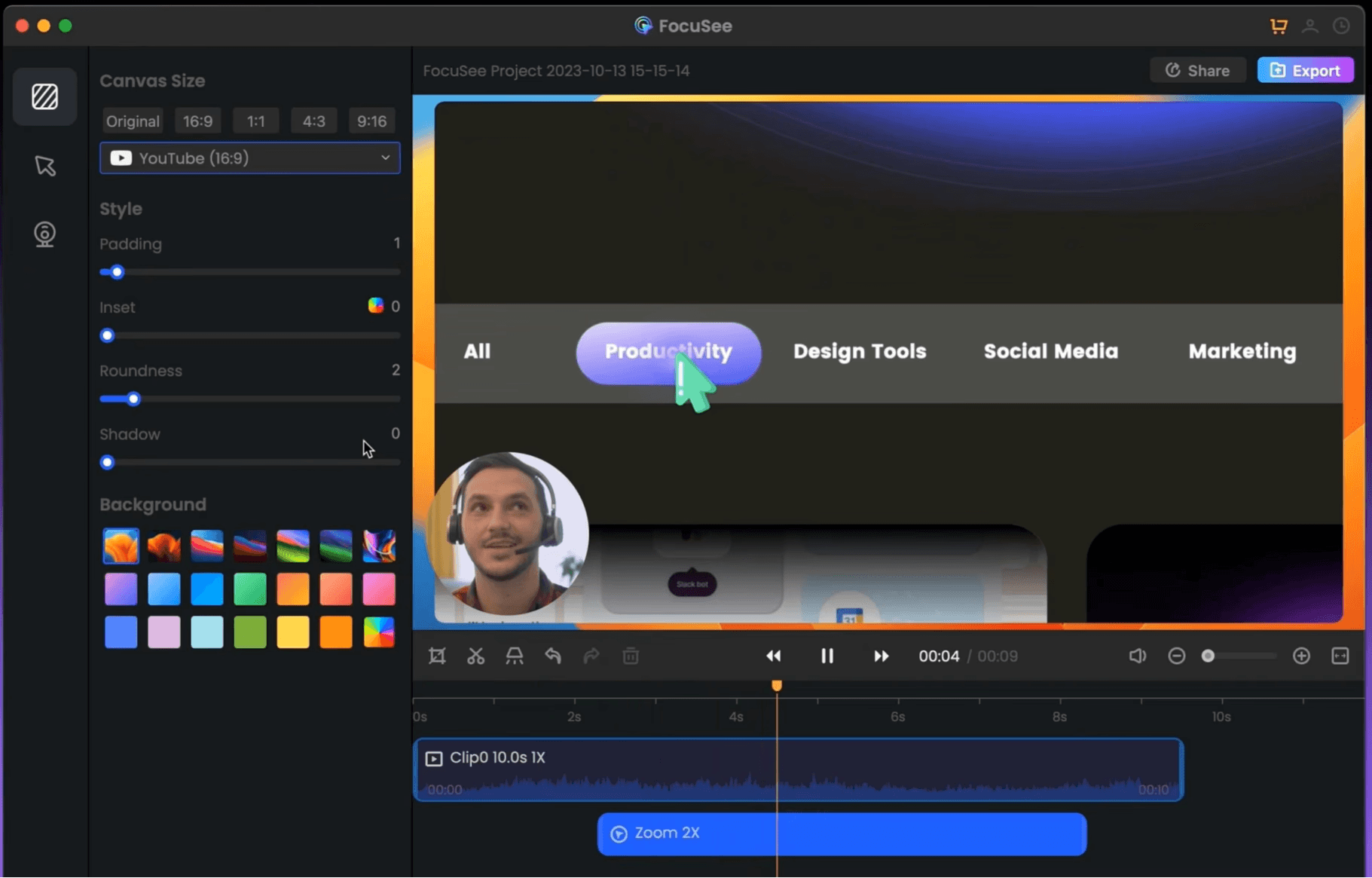This screenshot has height=878, width=1372.
Task: Click the Shadow slider handle
Action: [107, 462]
